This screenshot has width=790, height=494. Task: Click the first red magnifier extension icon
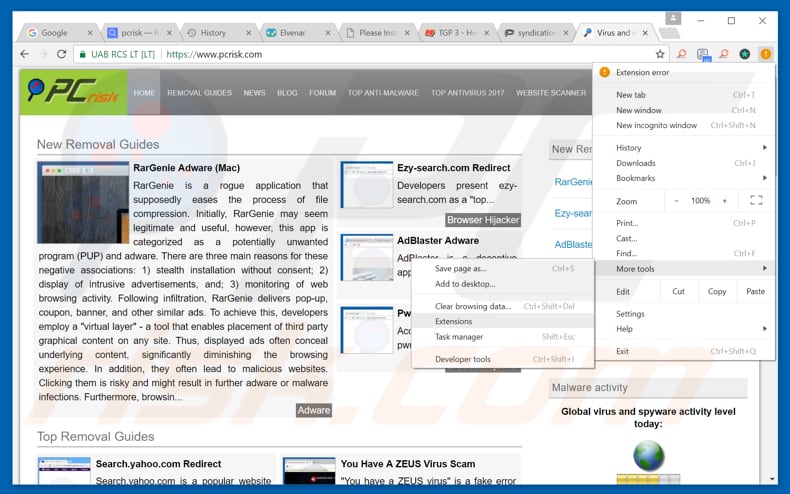681,54
